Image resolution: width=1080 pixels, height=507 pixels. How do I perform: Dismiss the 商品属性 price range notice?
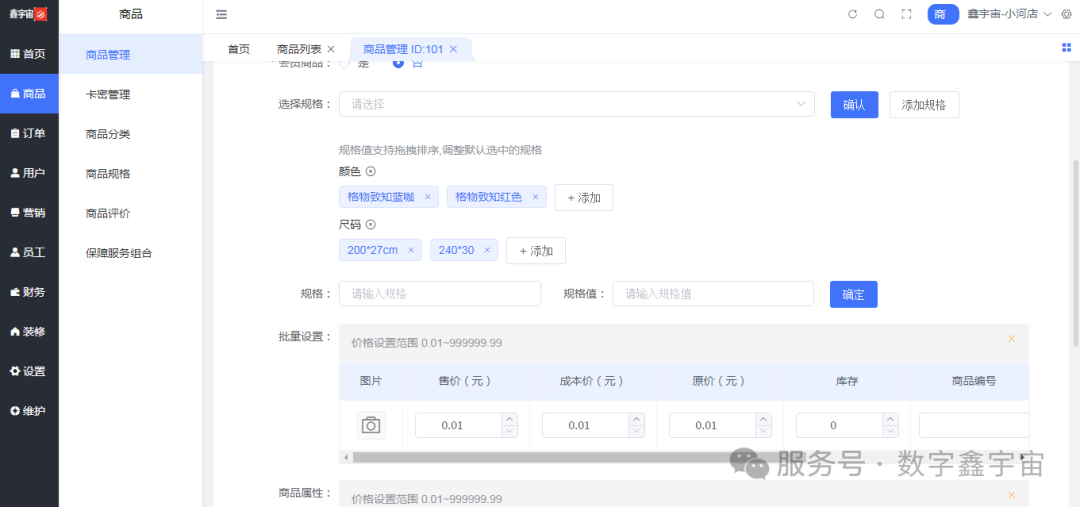point(1012,495)
